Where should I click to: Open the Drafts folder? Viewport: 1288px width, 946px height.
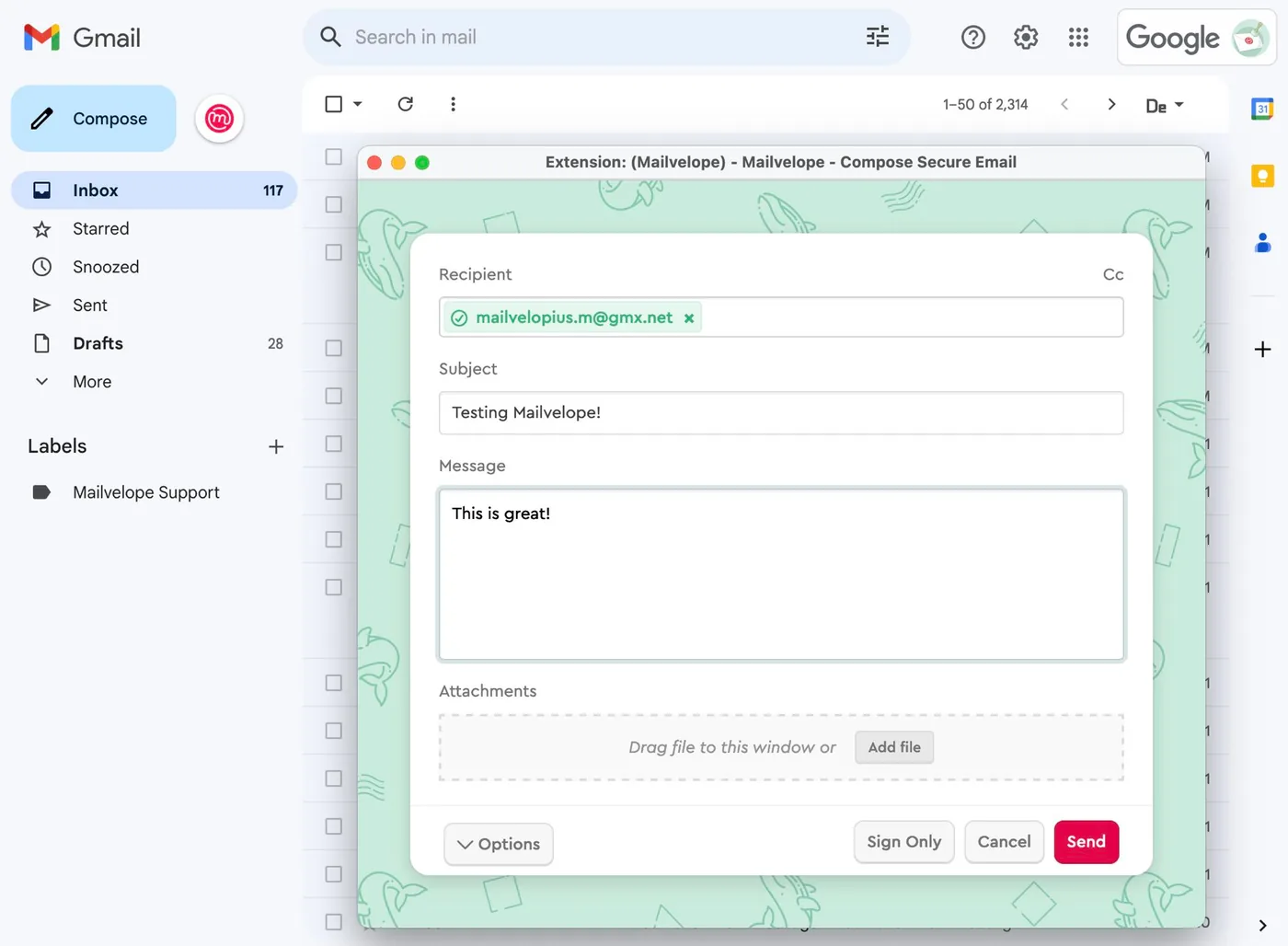(154, 343)
